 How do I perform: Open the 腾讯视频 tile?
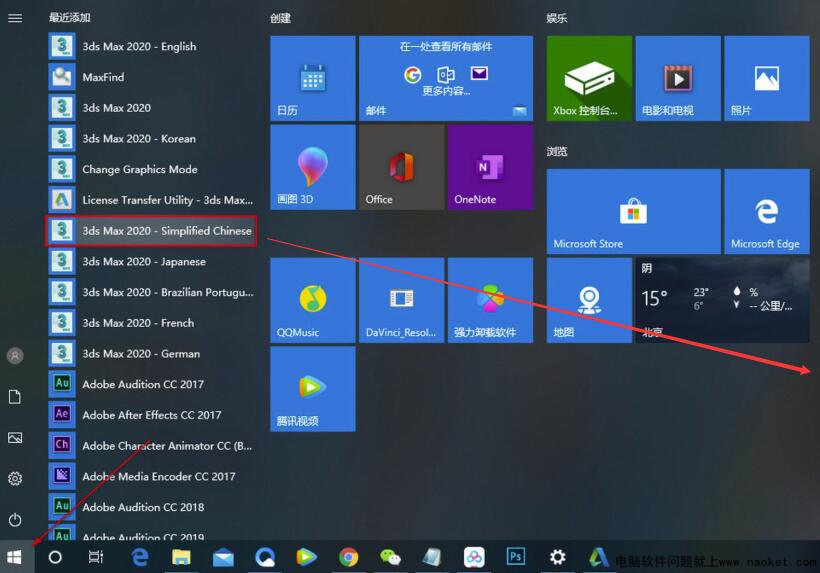[313, 389]
